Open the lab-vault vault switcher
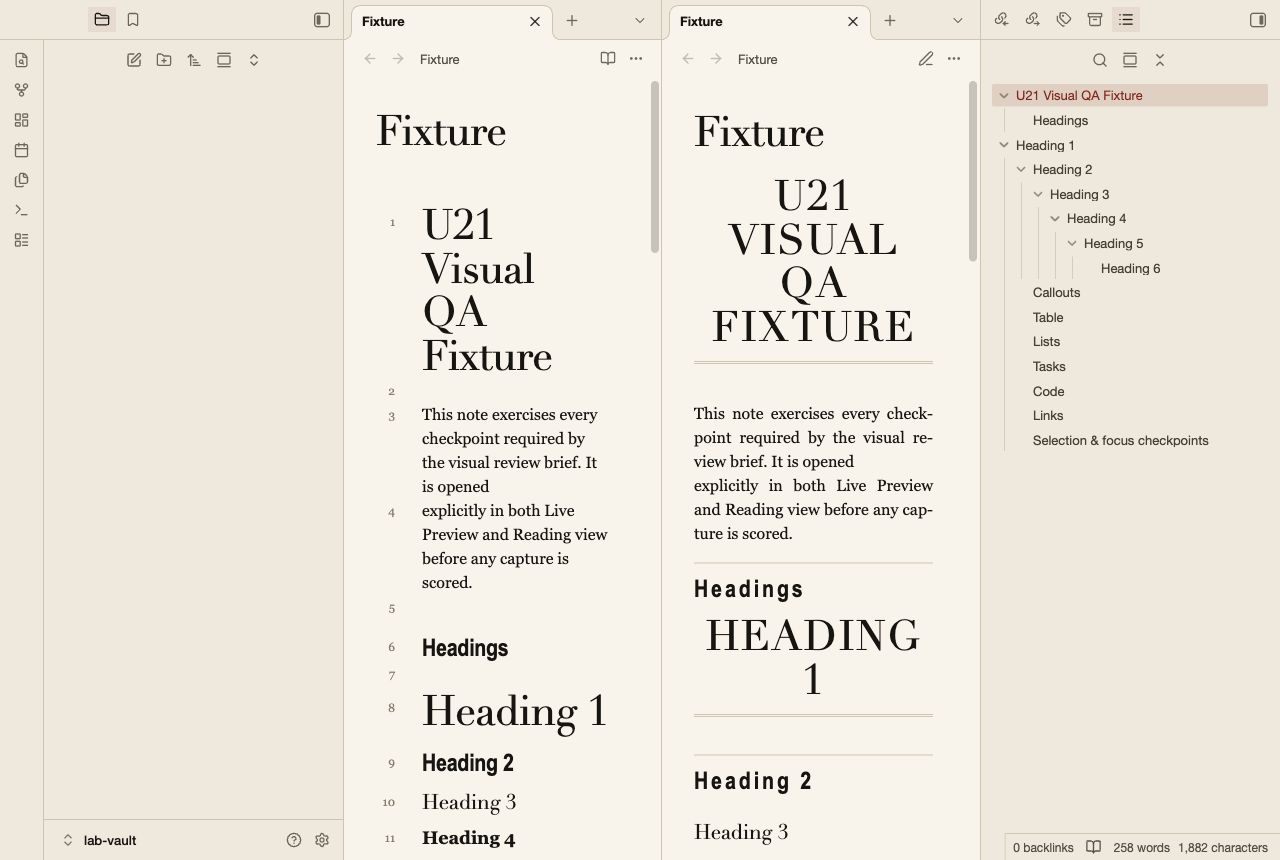Screen dimensions: 1280x860 (100, 840)
